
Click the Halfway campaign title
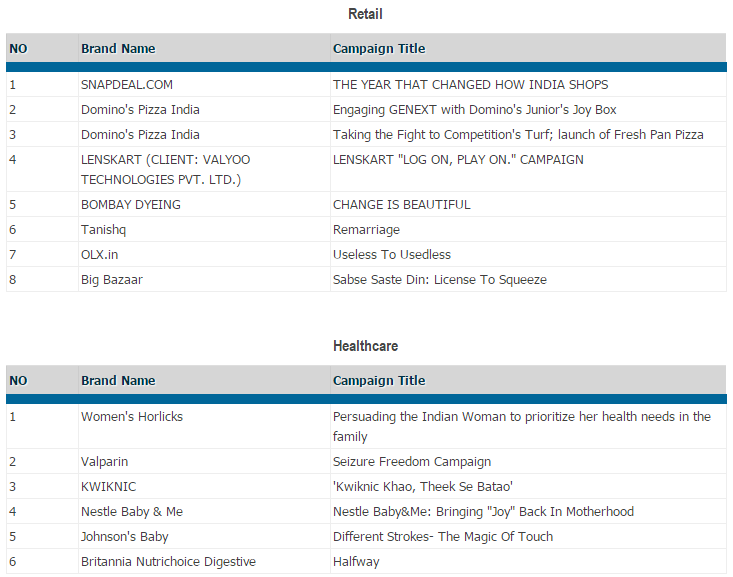(x=356, y=562)
